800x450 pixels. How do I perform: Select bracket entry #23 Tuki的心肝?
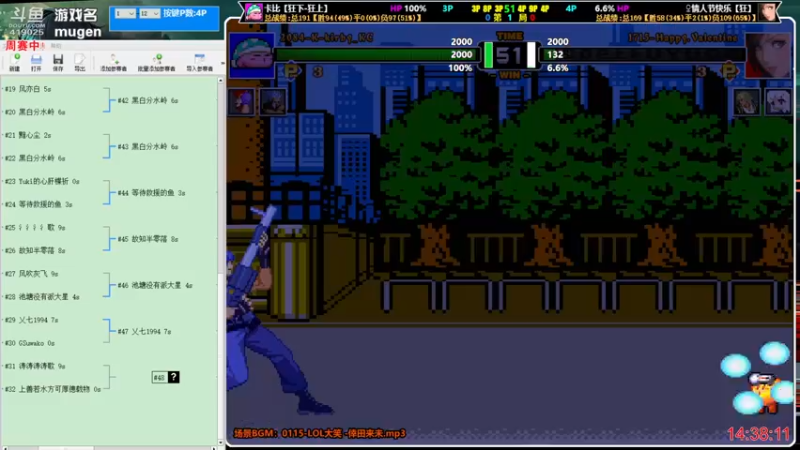pyautogui.click(x=42, y=181)
